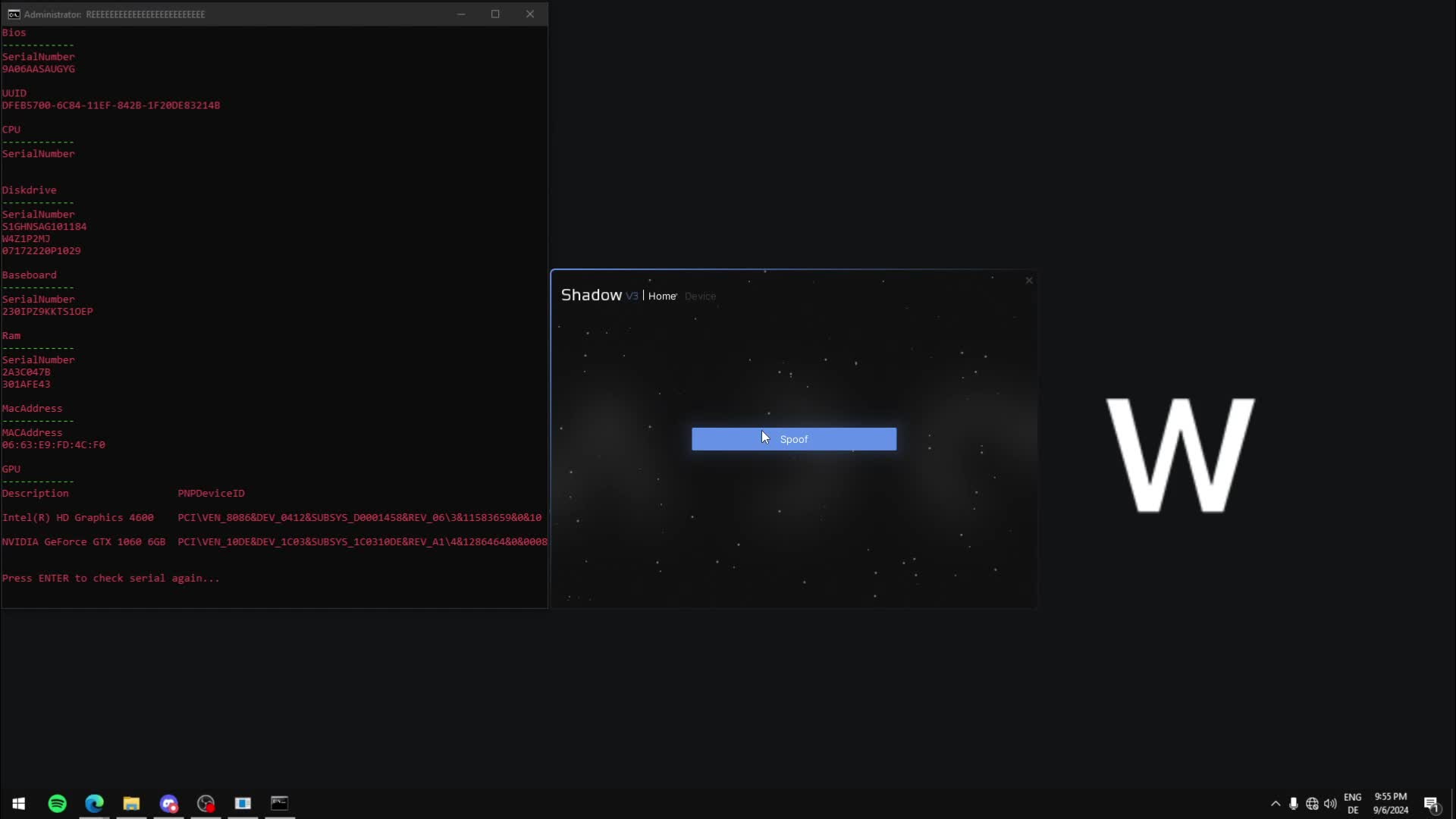Click the blue Spoof button
The image size is (1456, 819).
[x=793, y=439]
